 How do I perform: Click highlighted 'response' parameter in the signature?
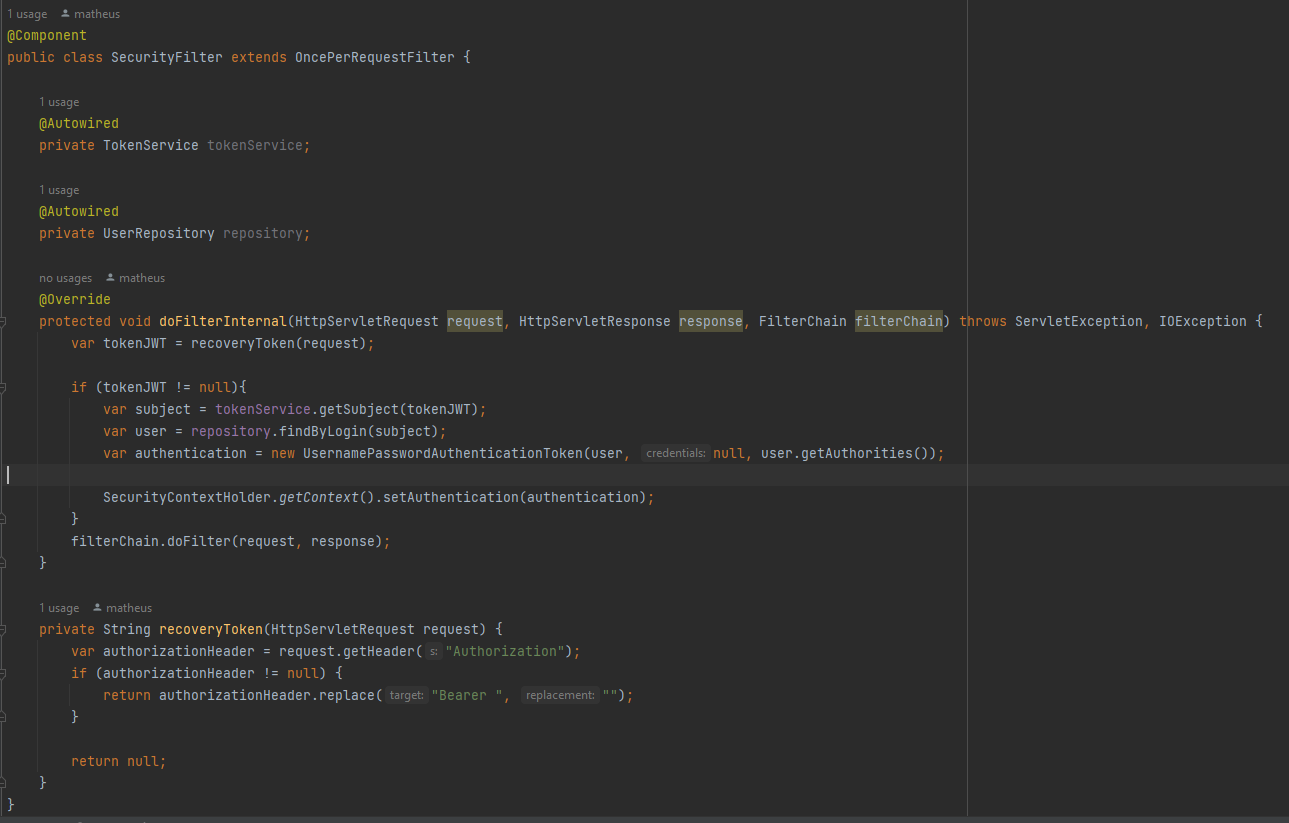pyautogui.click(x=711, y=322)
